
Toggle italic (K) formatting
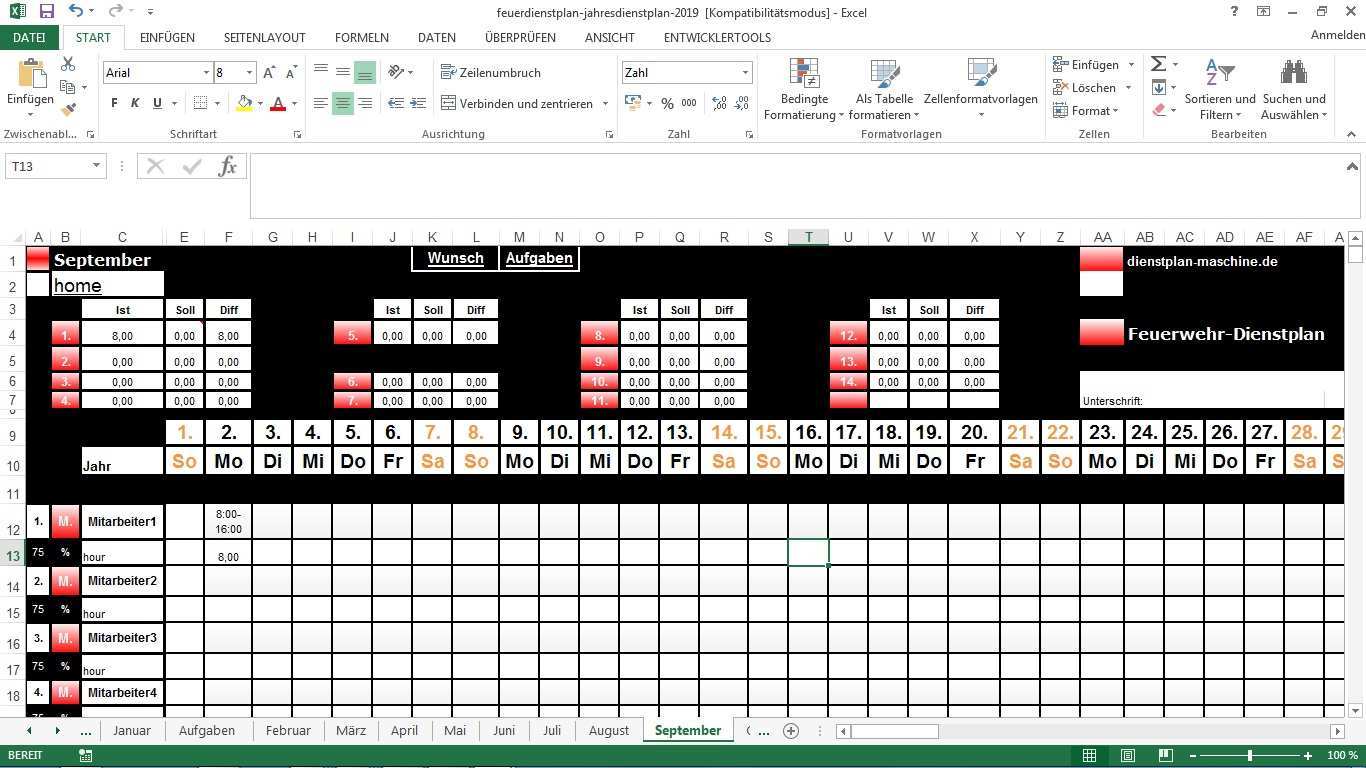point(135,103)
